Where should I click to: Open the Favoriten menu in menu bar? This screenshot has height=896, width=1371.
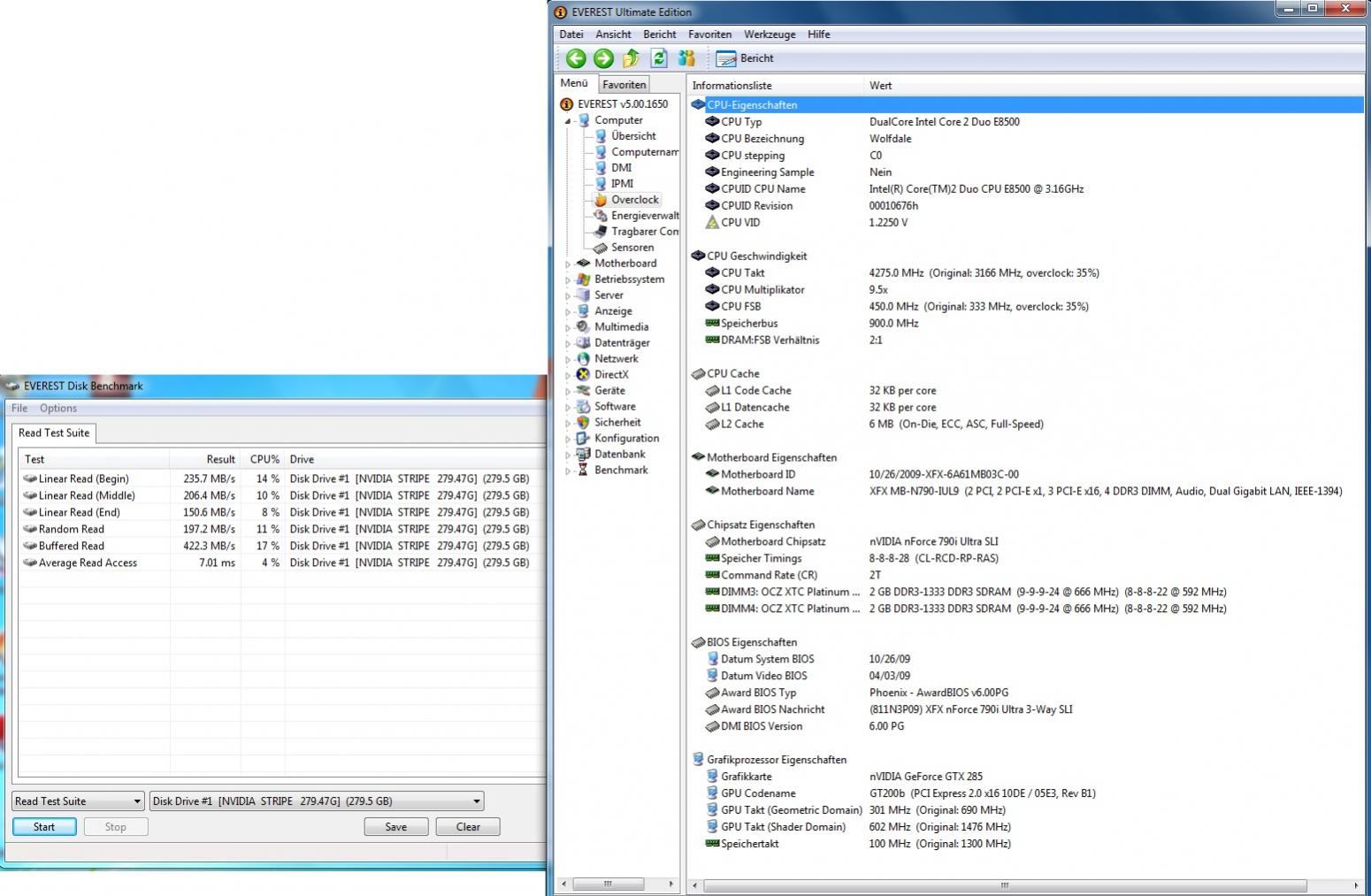click(710, 34)
